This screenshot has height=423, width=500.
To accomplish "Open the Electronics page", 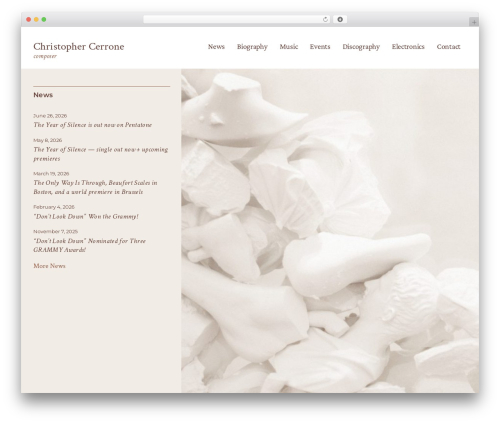I will coord(408,47).
